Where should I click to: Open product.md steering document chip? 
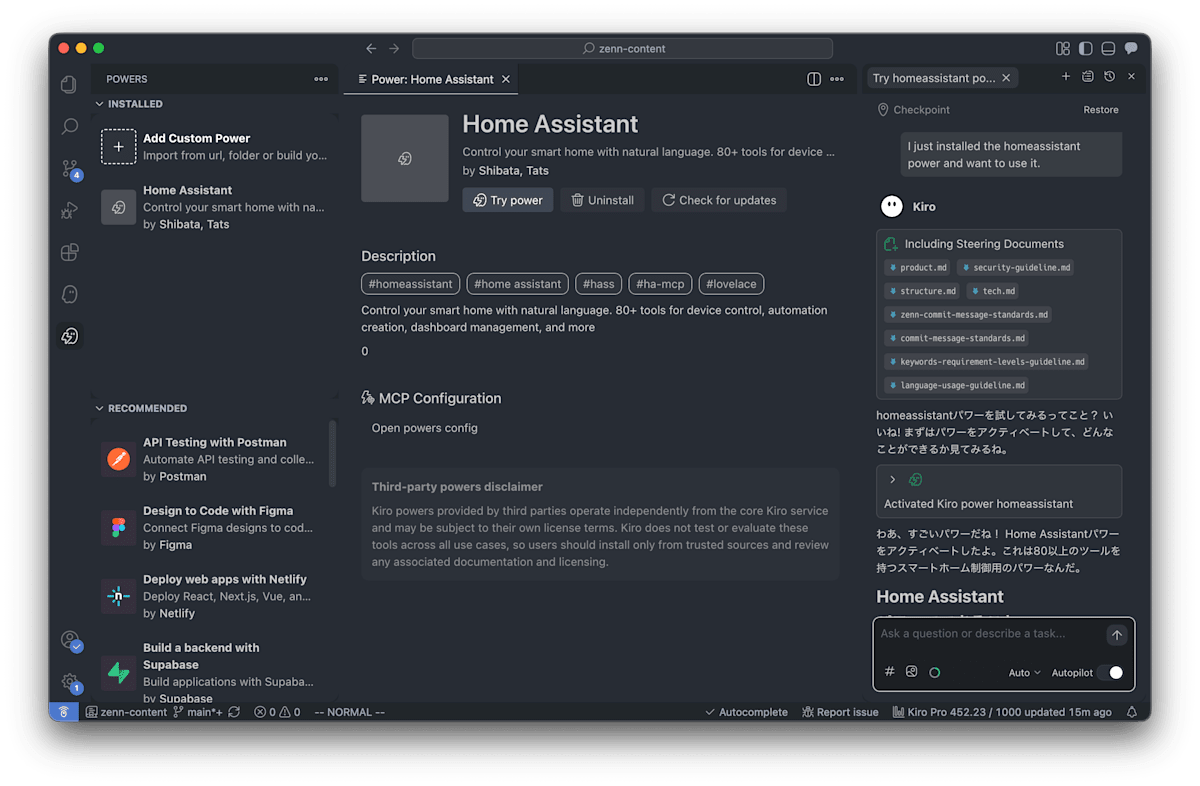(918, 268)
